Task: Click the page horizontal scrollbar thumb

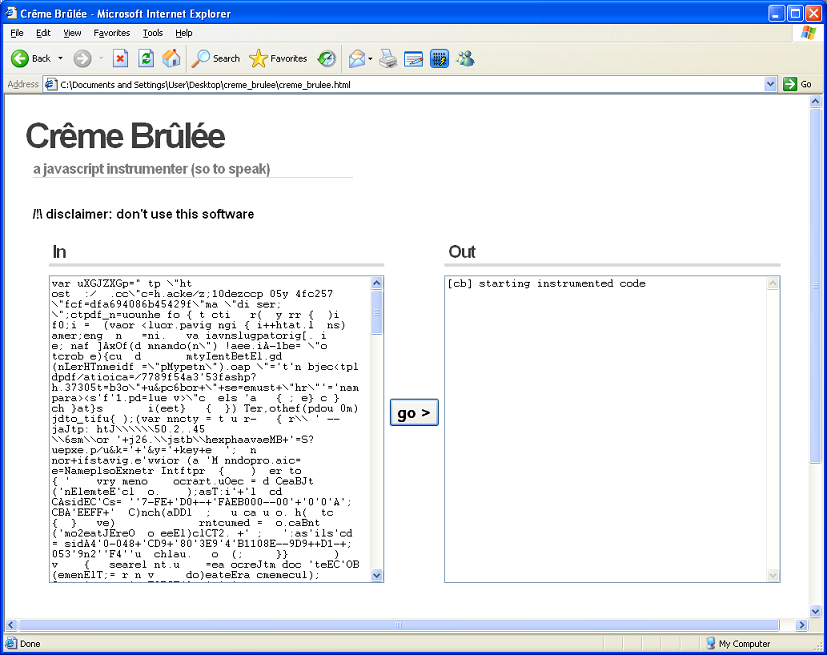Action: click(x=400, y=625)
